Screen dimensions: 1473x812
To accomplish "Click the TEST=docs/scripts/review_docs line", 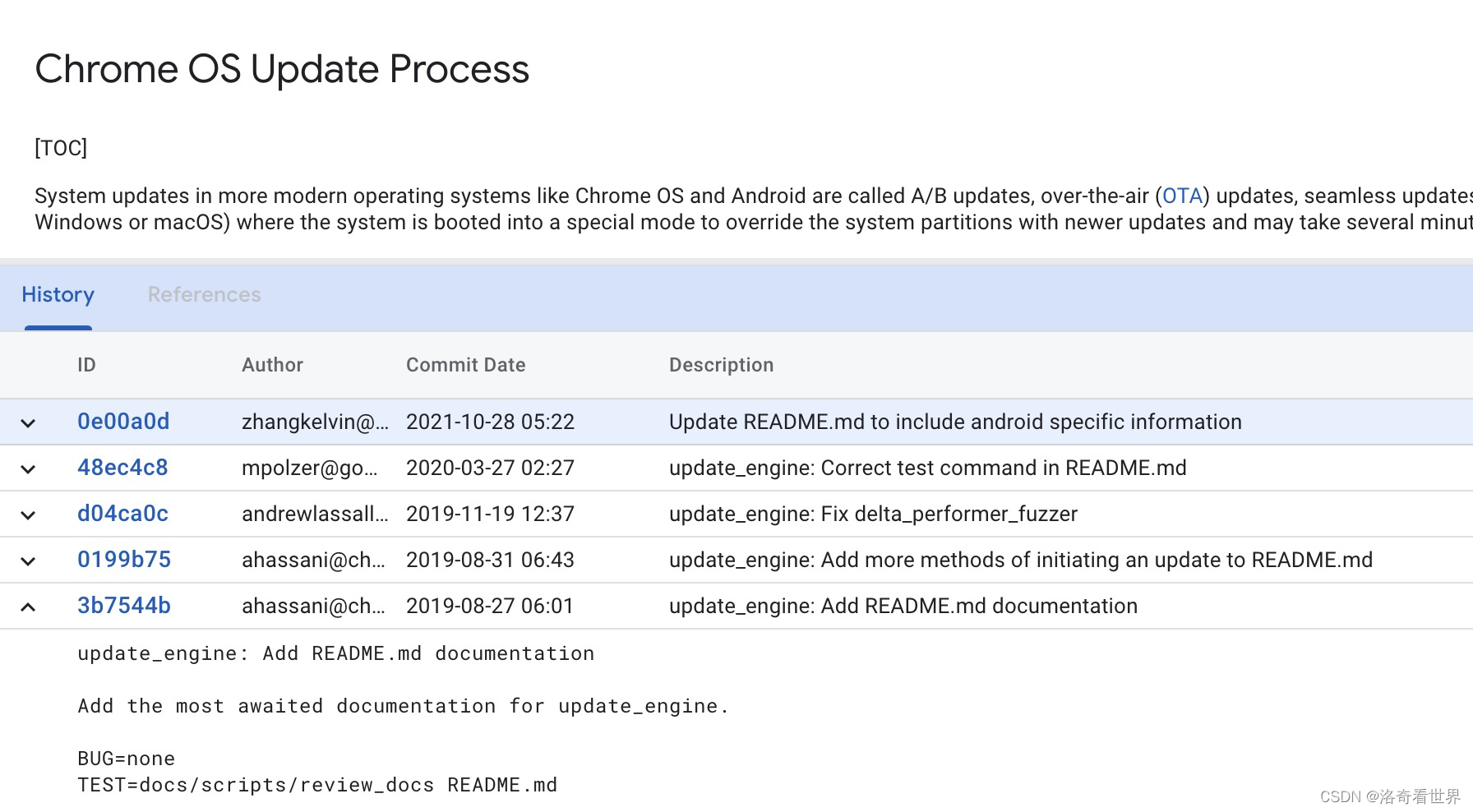I will point(317,785).
